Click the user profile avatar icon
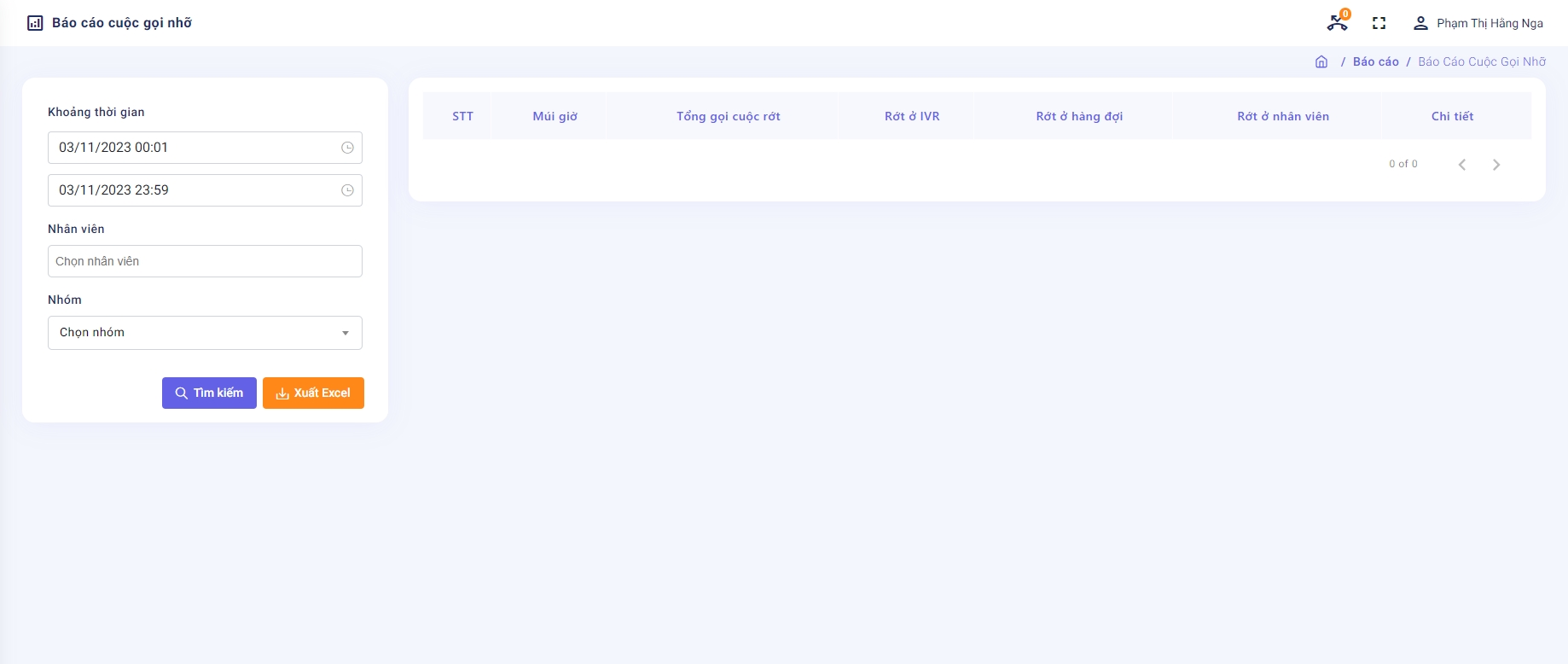Viewport: 1568px width, 664px height. tap(1420, 23)
